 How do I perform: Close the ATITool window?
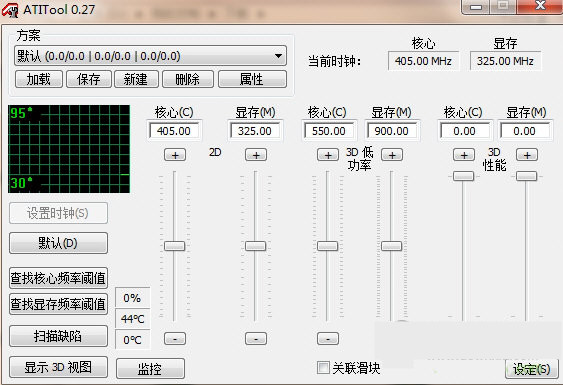(540, 6)
